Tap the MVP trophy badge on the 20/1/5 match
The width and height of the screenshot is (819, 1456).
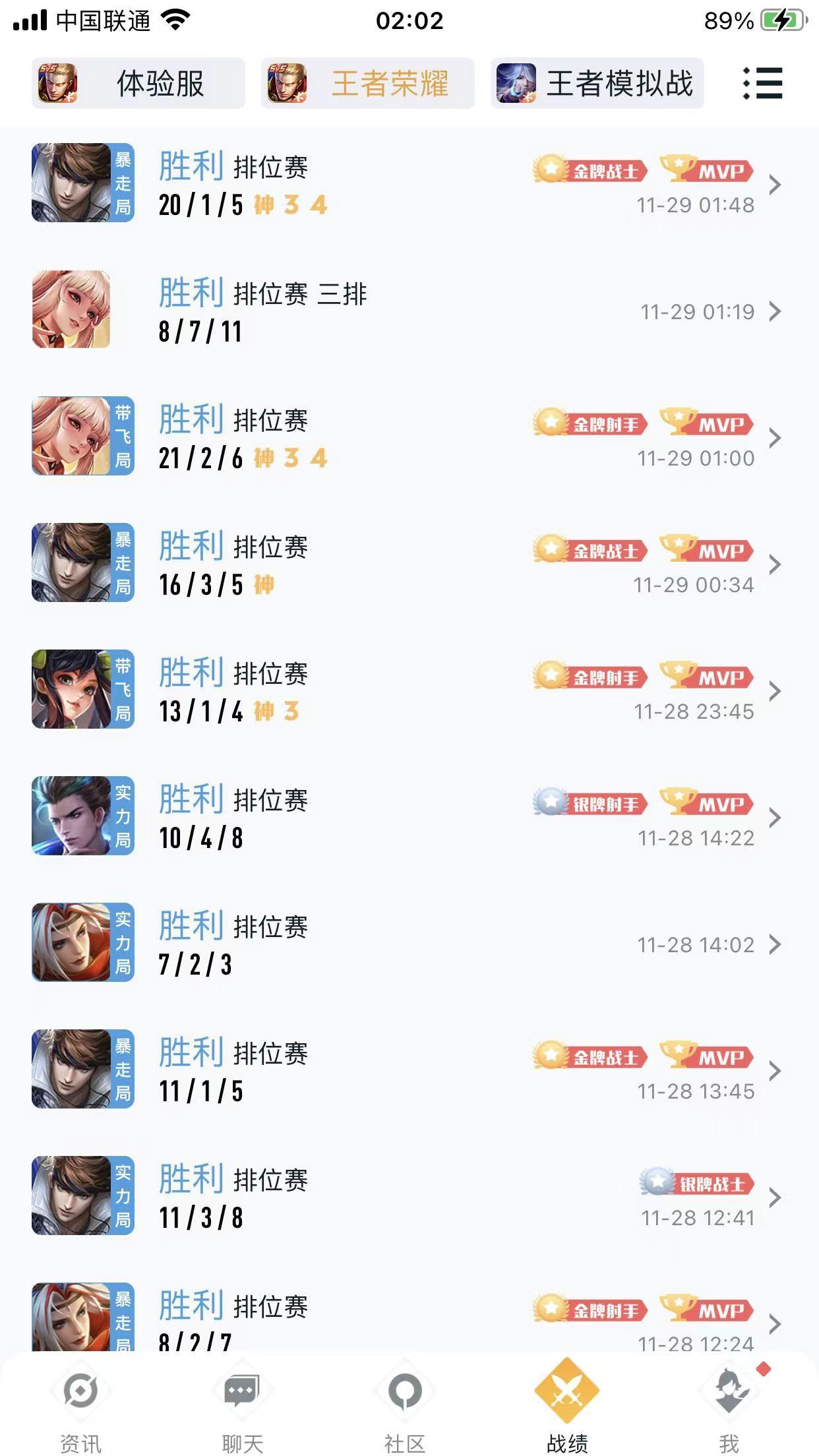click(x=706, y=169)
